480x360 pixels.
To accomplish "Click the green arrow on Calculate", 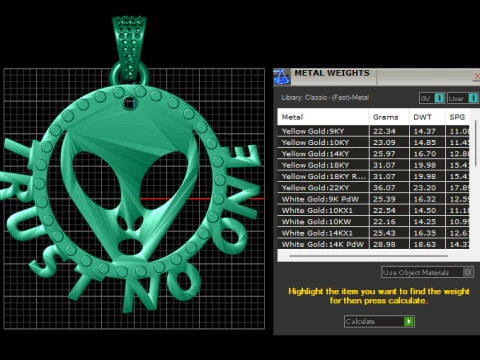I will [409, 321].
